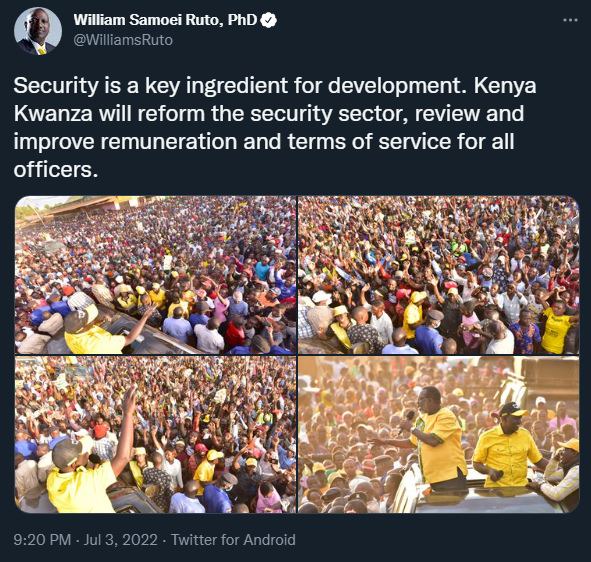Screen dimensions: 591x562
Task: Click display name William Samoei Ruto, PhD
Action: (165, 20)
